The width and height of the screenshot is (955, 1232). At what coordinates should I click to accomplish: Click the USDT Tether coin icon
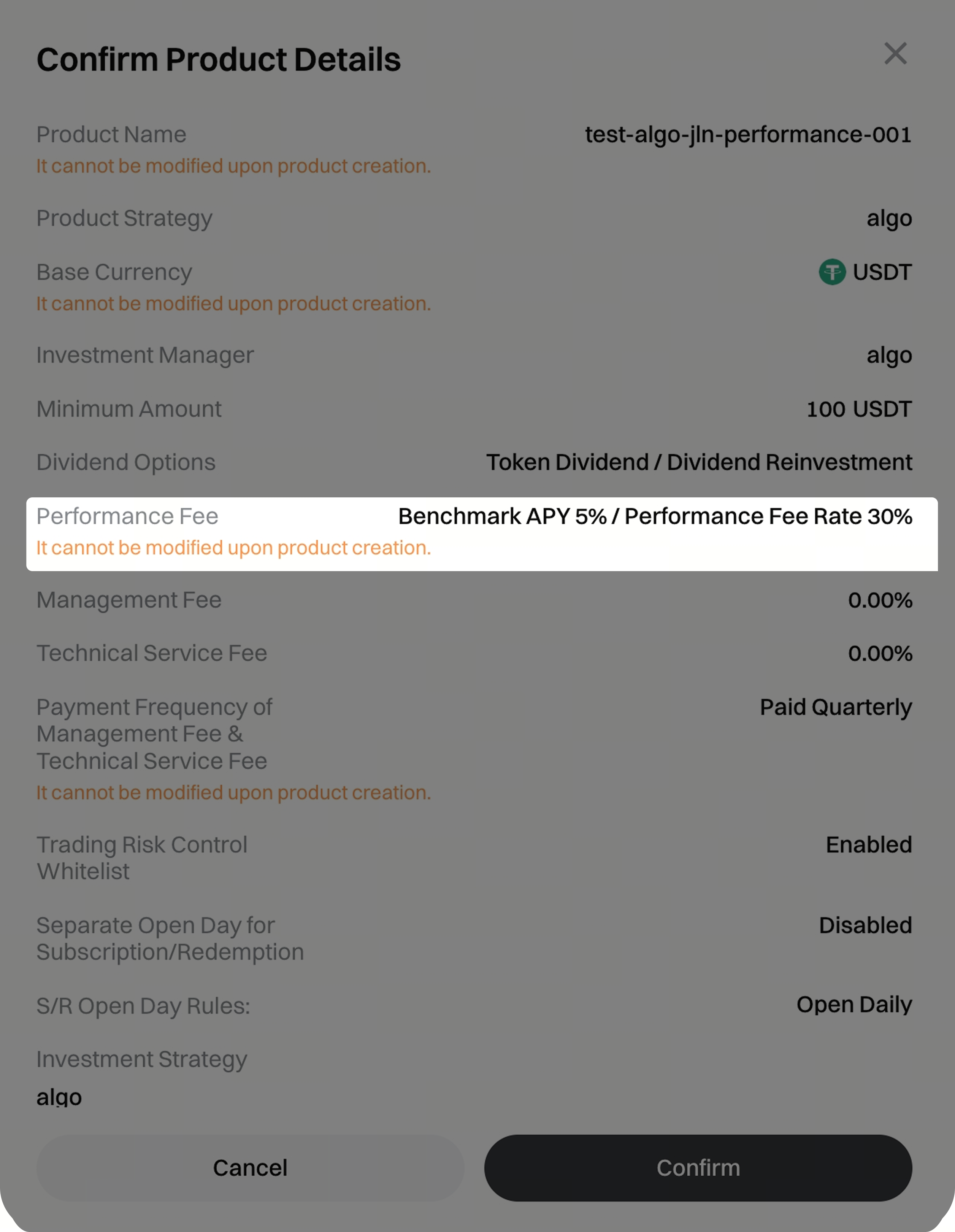(x=832, y=272)
